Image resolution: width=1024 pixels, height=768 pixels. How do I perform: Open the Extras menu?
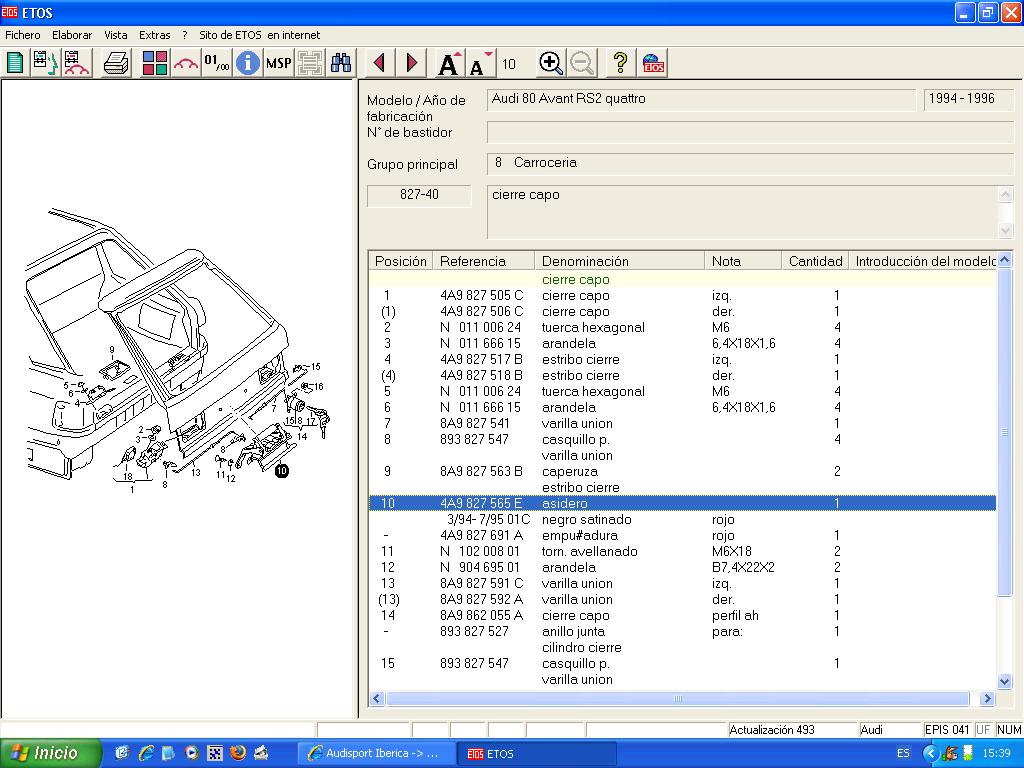click(154, 35)
